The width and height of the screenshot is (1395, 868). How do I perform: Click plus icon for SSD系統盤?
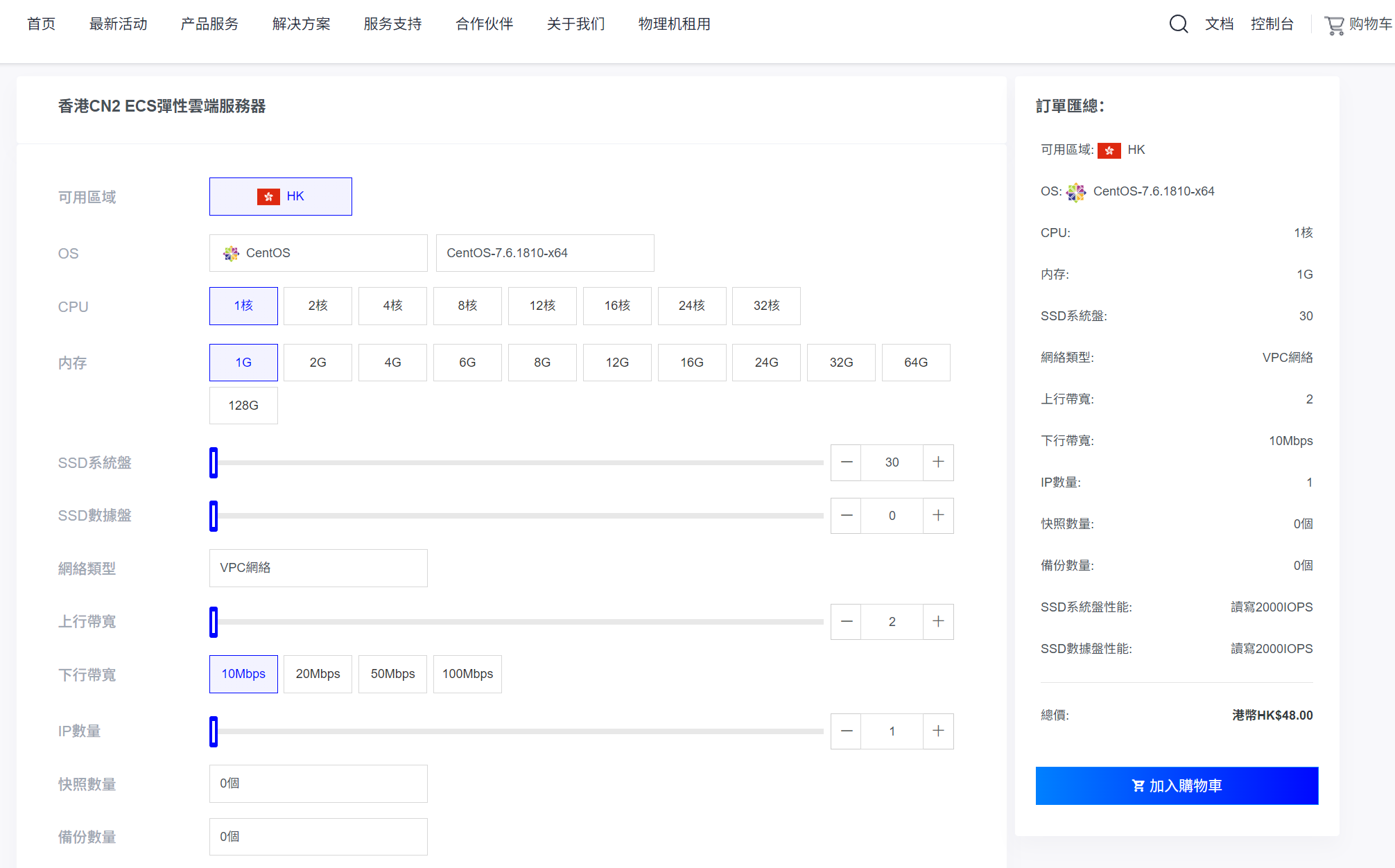pyautogui.click(x=938, y=462)
